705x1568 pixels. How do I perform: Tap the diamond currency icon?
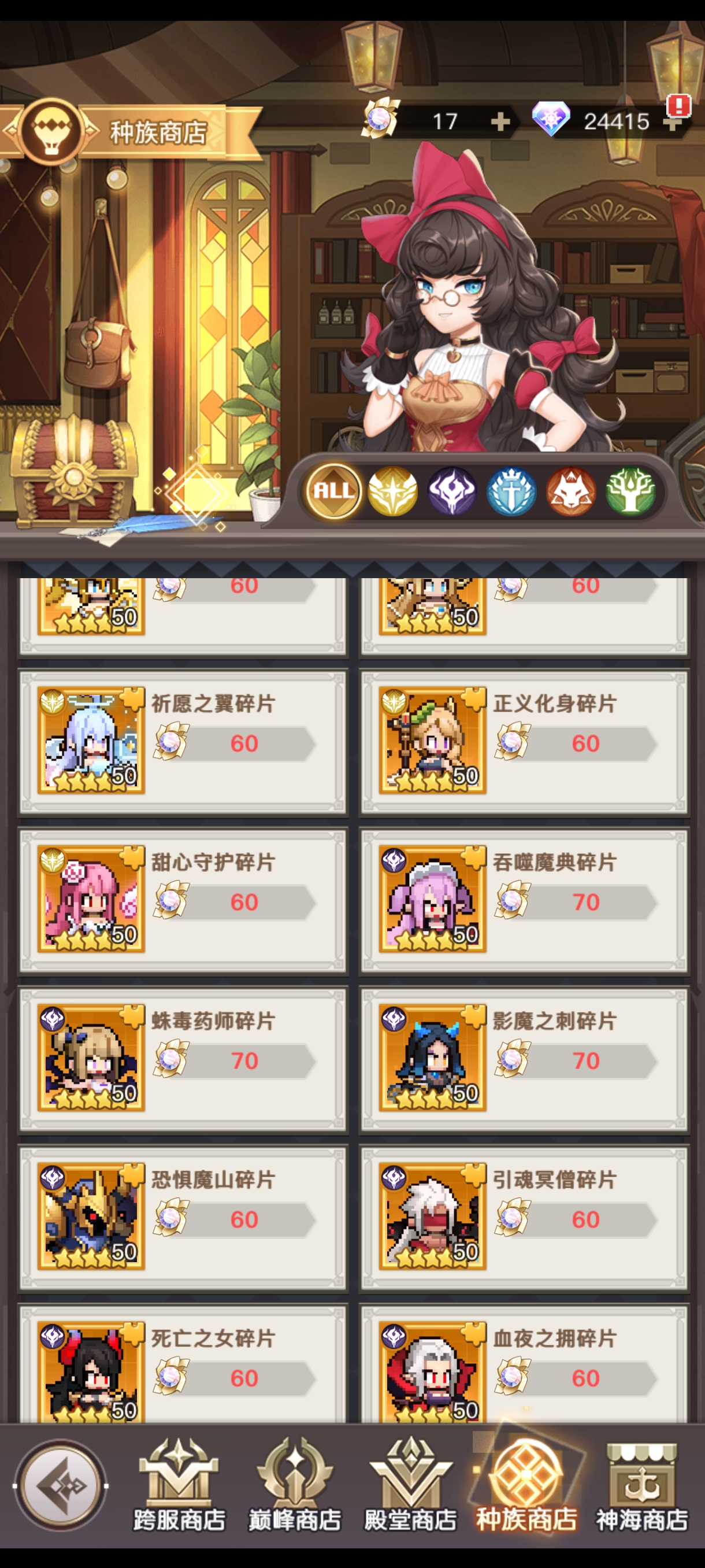click(x=551, y=119)
